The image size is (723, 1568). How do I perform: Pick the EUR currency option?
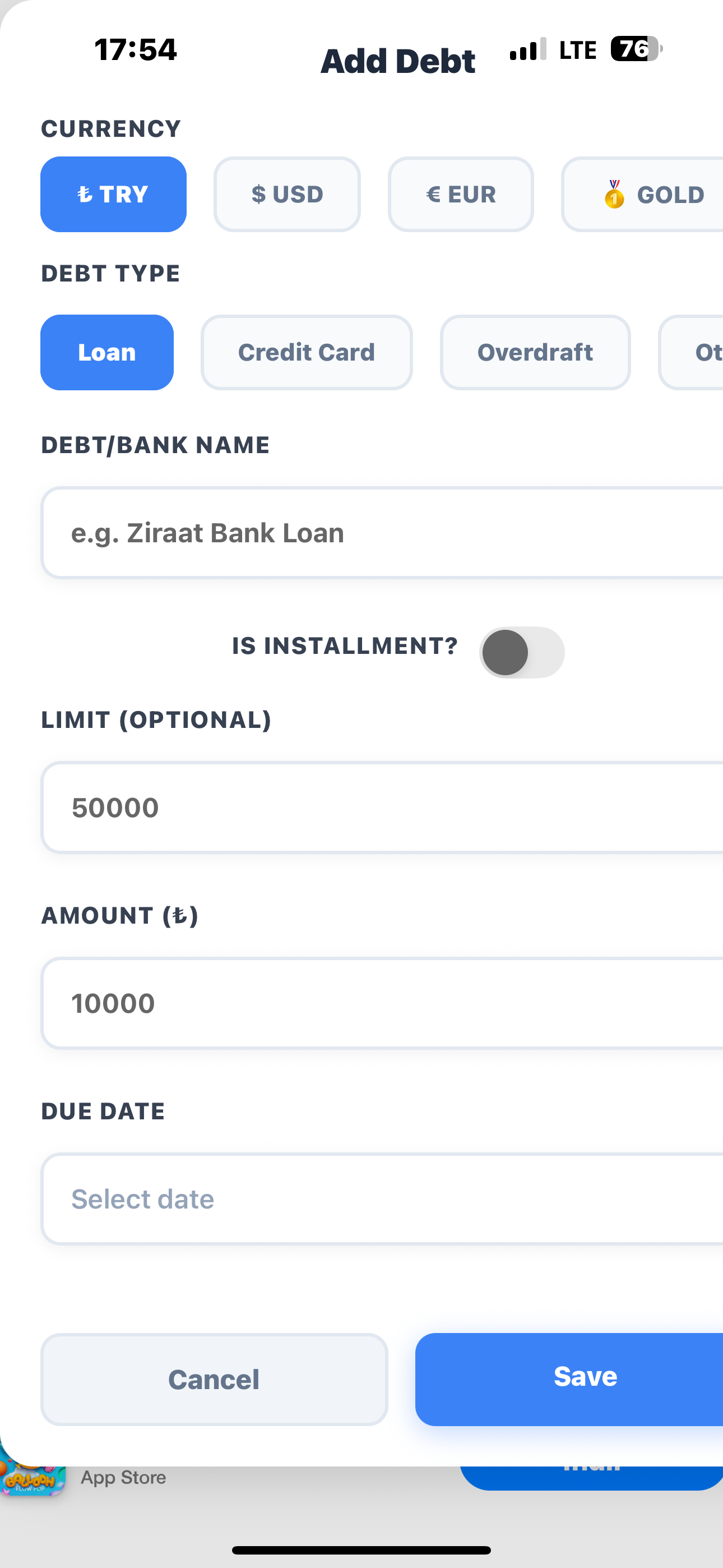click(461, 194)
